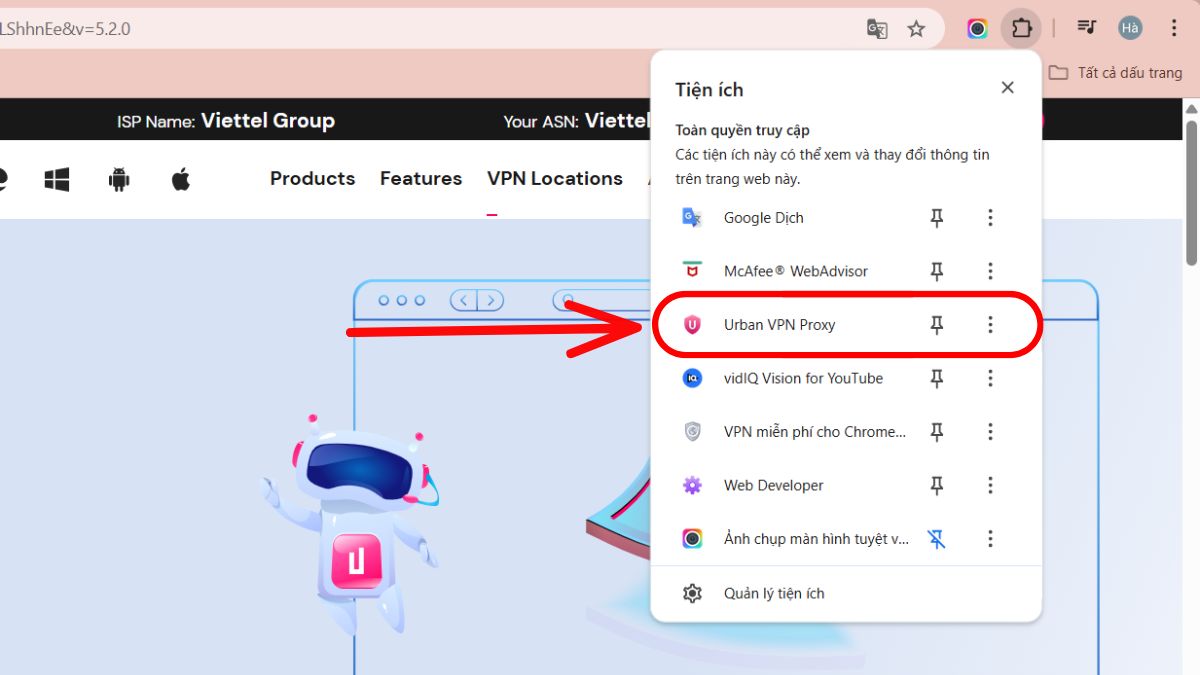Image resolution: width=1200 pixels, height=675 pixels.
Task: Open more options for vidIQ Vision
Action: tap(990, 378)
